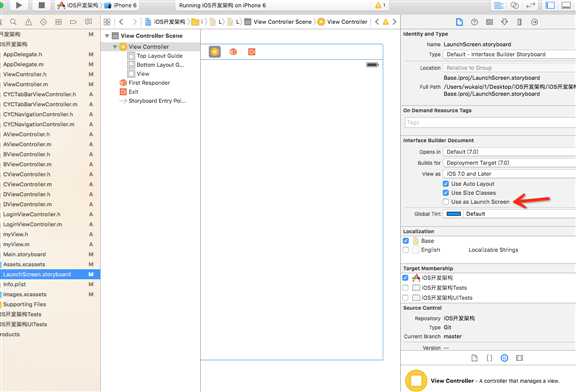This screenshot has height=392, width=576.
Task: Open the find navigator magnifier icon
Action: coord(13,22)
